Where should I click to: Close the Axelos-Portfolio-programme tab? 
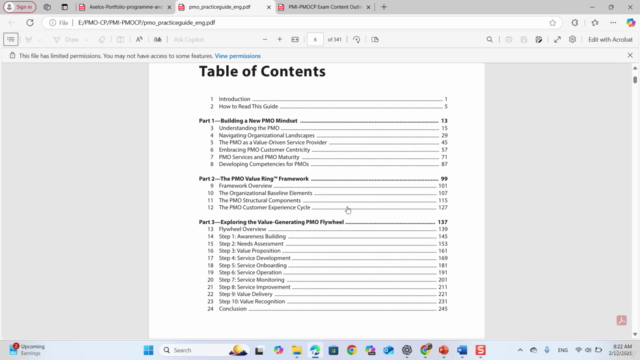(169, 7)
